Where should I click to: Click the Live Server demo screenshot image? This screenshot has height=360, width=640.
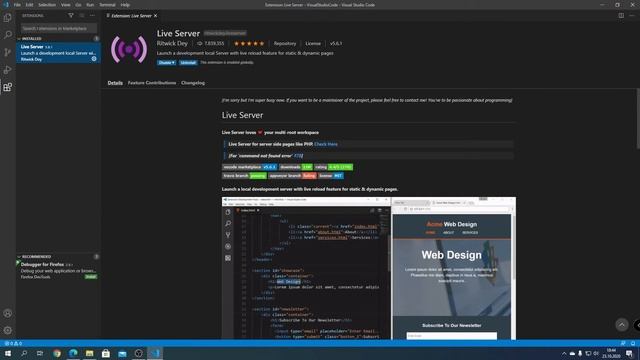tap(369, 268)
